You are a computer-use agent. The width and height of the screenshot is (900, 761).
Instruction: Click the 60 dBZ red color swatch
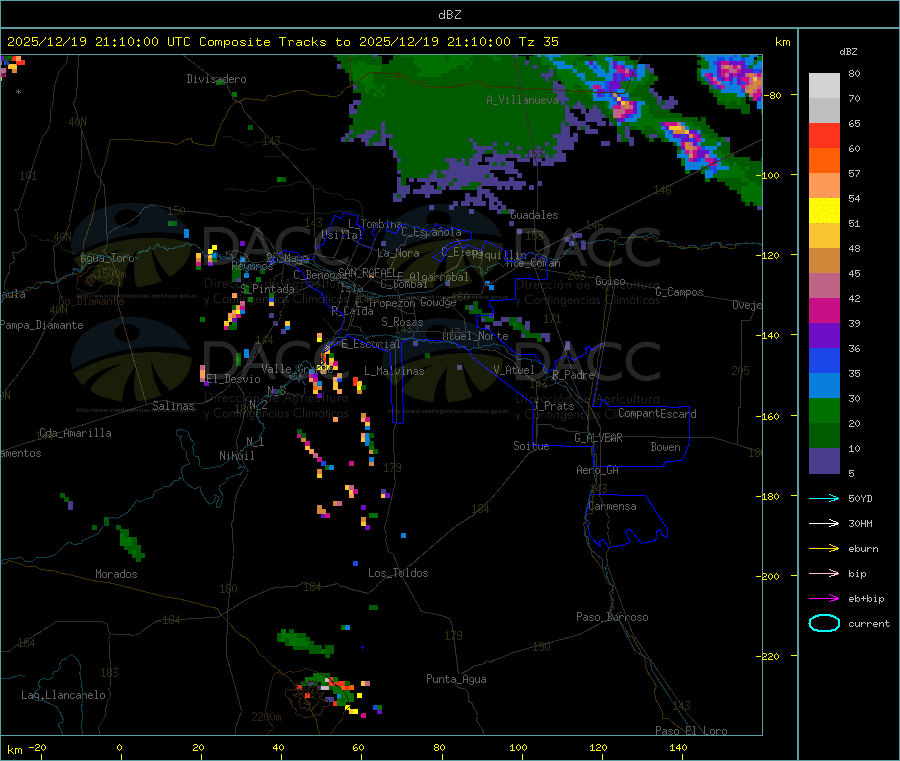pyautogui.click(x=824, y=135)
